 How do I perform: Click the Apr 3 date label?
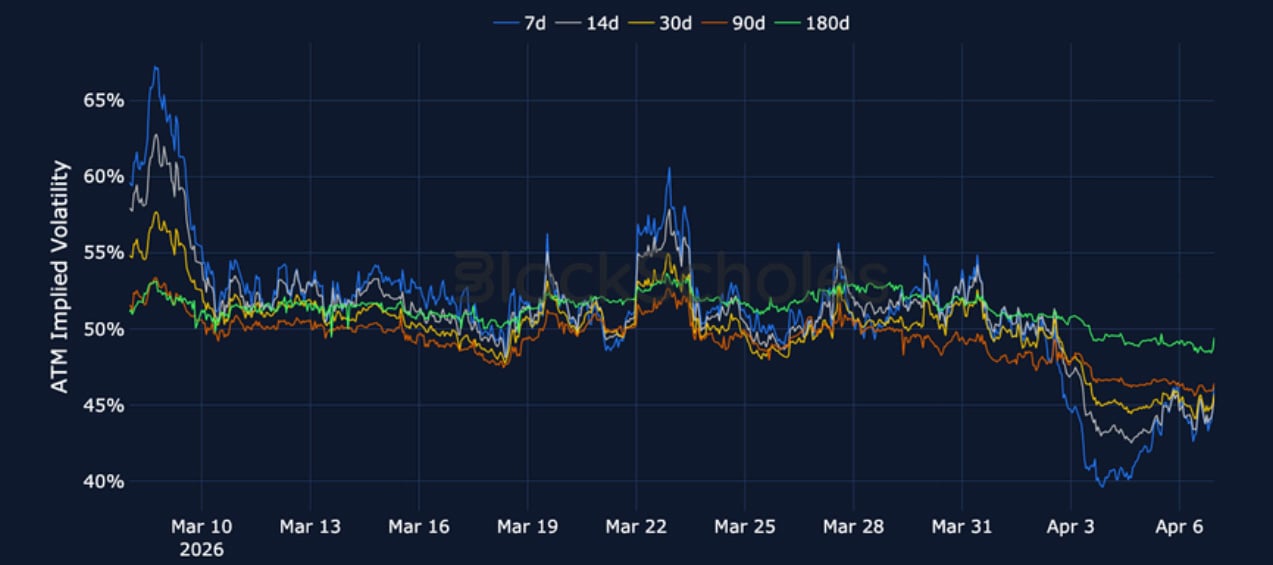pyautogui.click(x=1070, y=526)
